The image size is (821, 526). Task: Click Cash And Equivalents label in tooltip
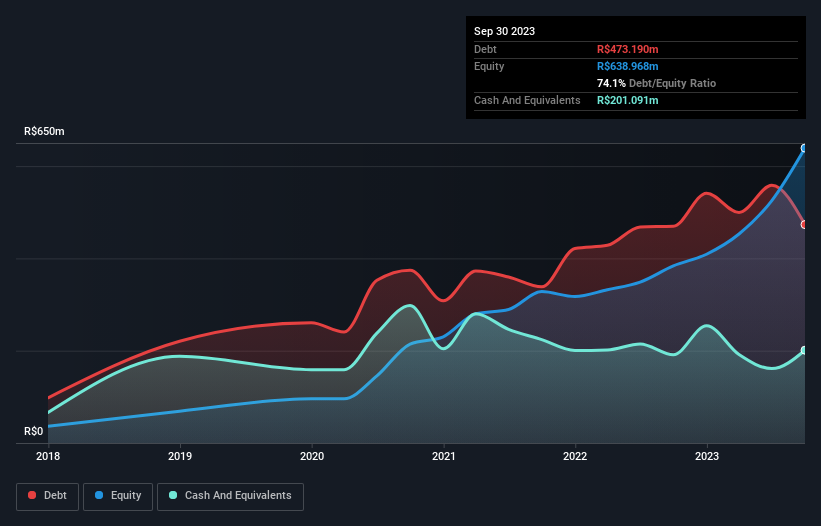click(527, 100)
